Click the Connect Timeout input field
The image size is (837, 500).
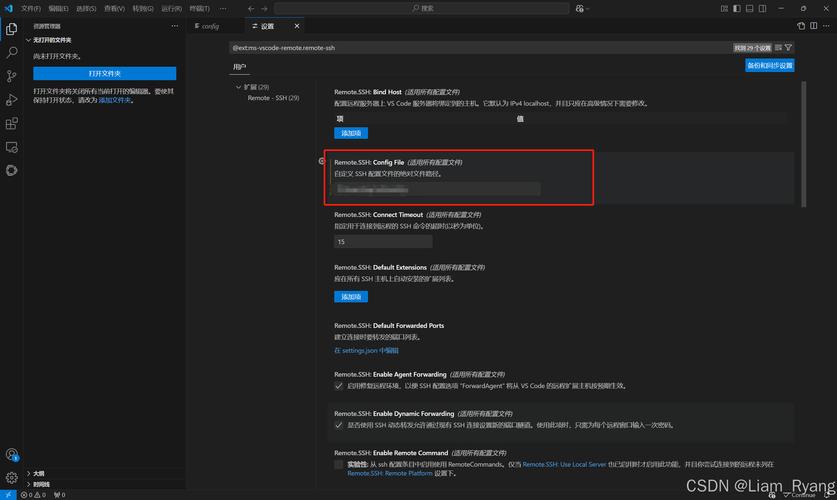click(x=383, y=242)
